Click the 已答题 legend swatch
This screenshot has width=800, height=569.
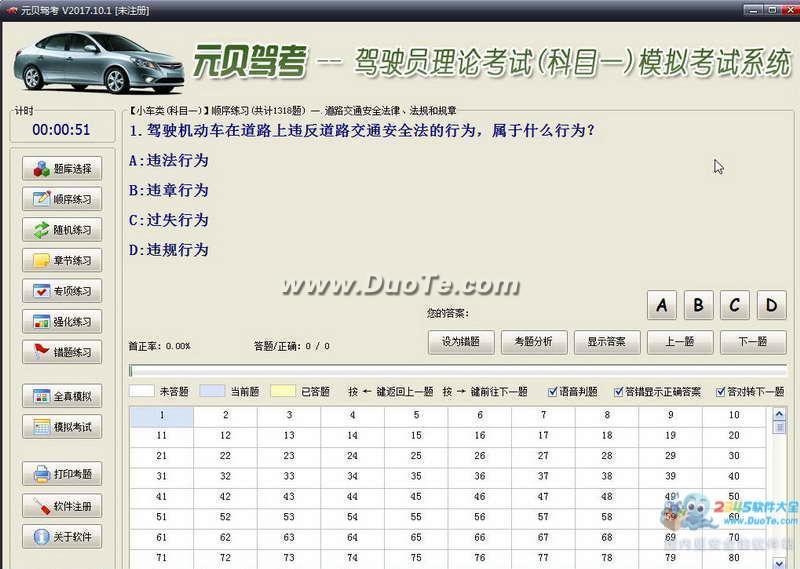[283, 391]
